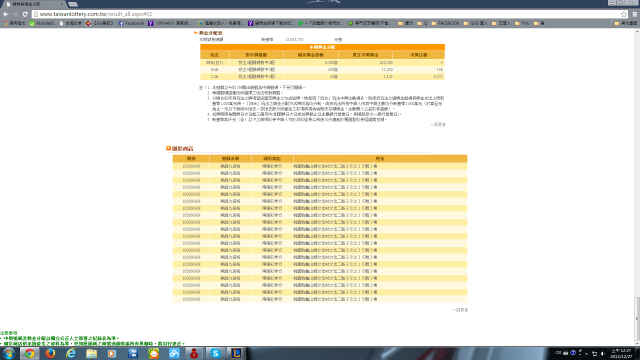
Task: Click the page's vertical scrollbar thumb
Action: (x=637, y=319)
